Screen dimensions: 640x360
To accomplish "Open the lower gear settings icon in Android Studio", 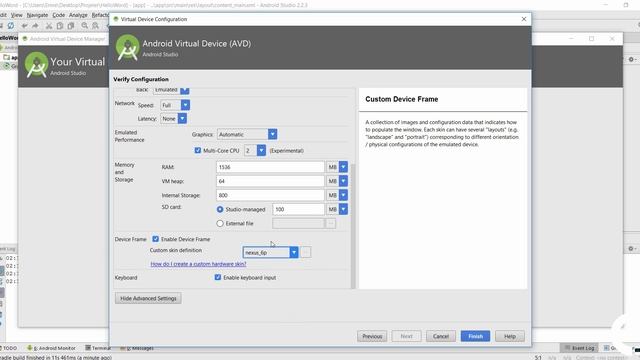I will [631, 249].
